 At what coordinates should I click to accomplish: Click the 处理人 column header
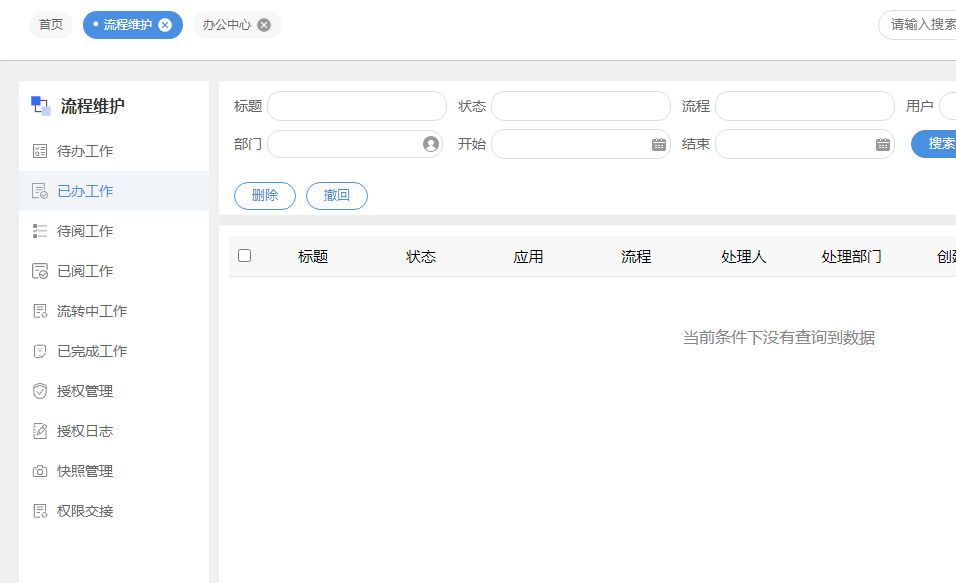tap(743, 257)
